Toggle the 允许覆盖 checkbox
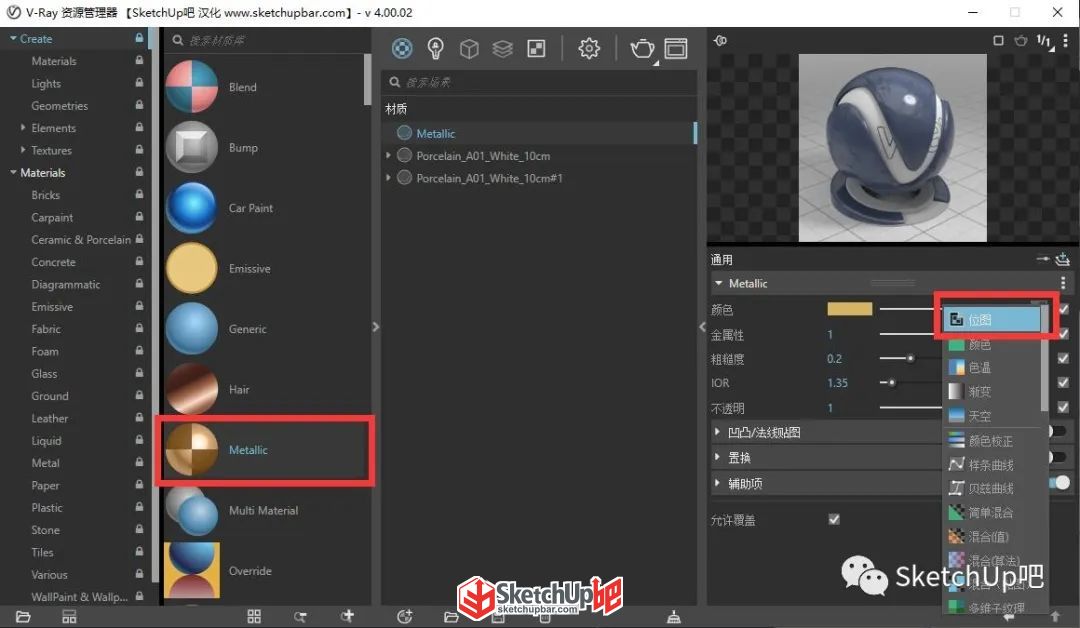1080x628 pixels. coord(834,519)
